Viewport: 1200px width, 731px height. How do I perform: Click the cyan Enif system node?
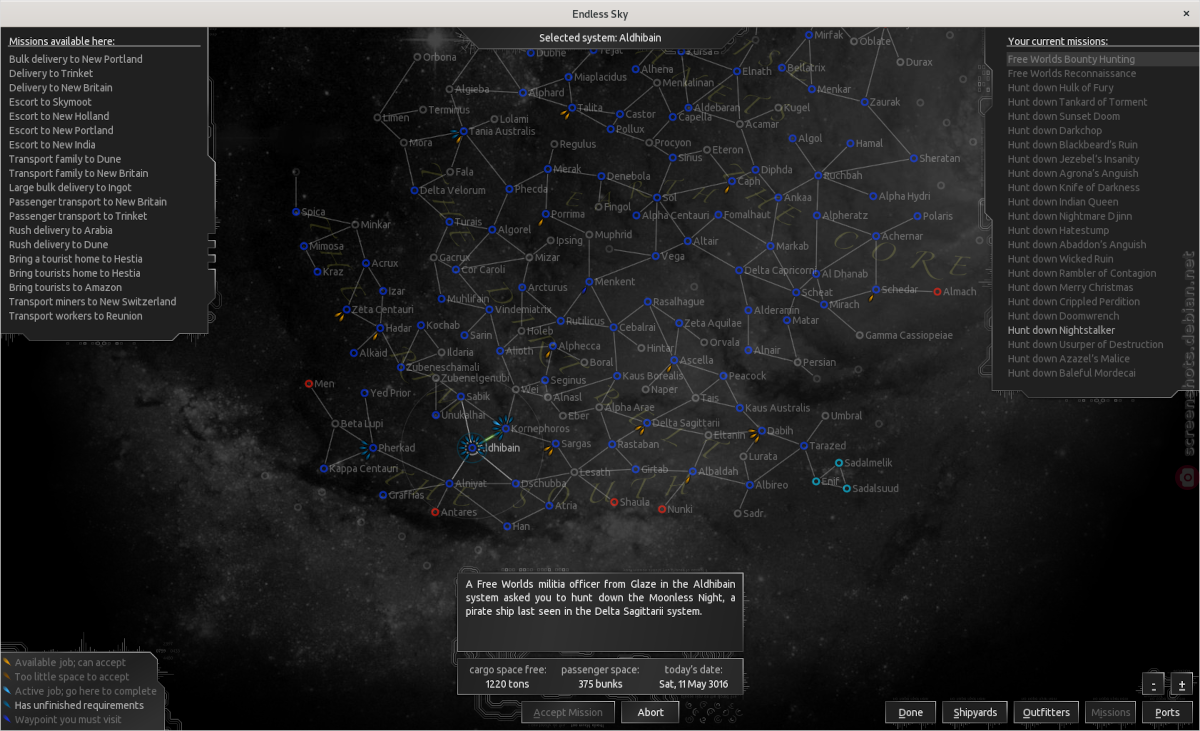click(816, 481)
